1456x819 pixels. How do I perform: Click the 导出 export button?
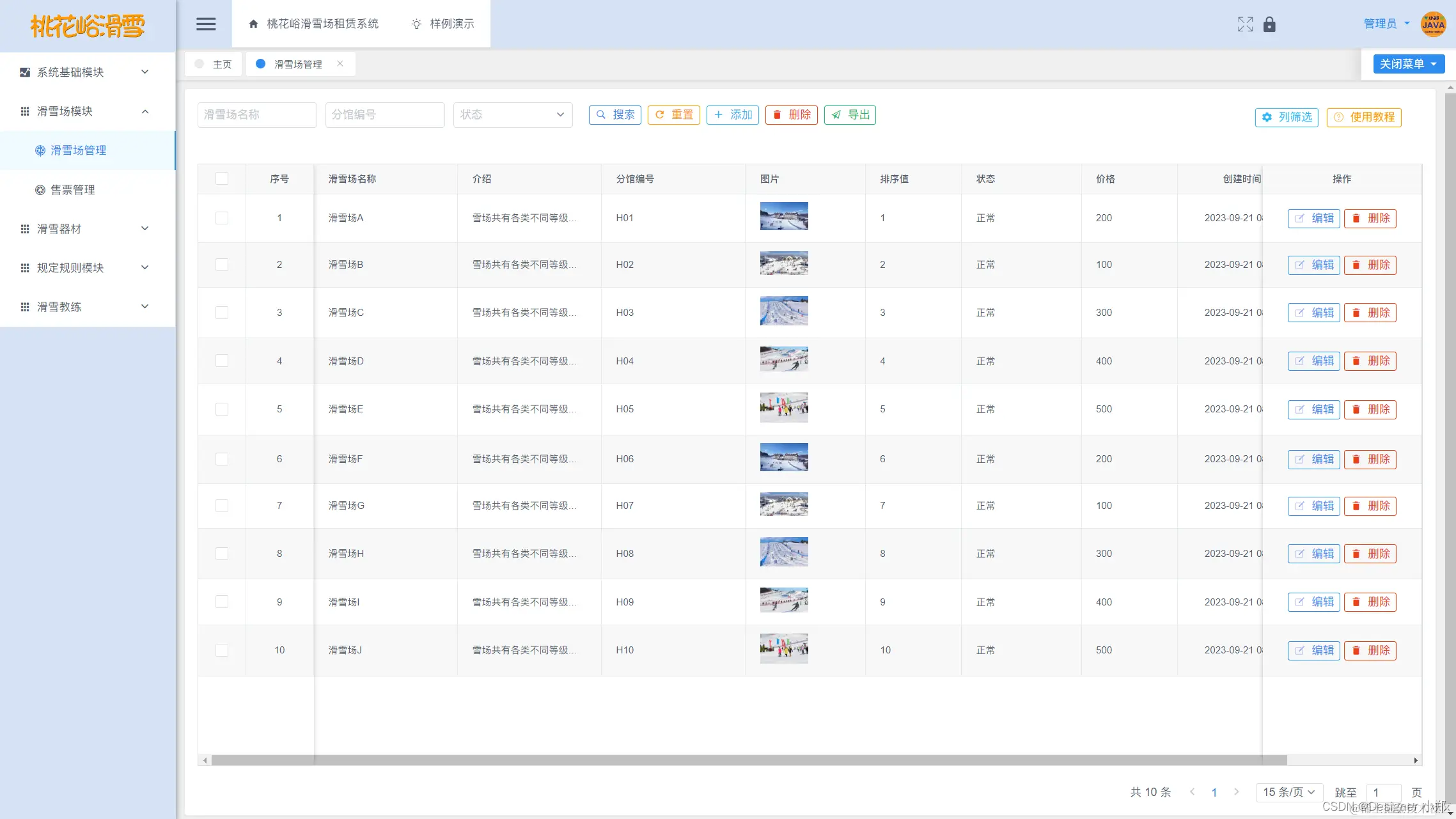[850, 115]
